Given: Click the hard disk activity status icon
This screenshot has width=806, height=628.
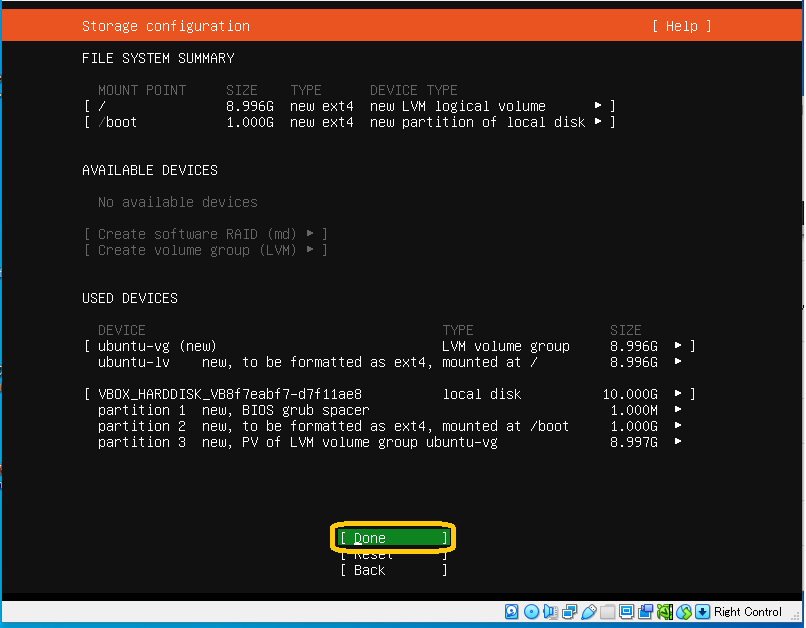Looking at the screenshot, I should coord(512,611).
